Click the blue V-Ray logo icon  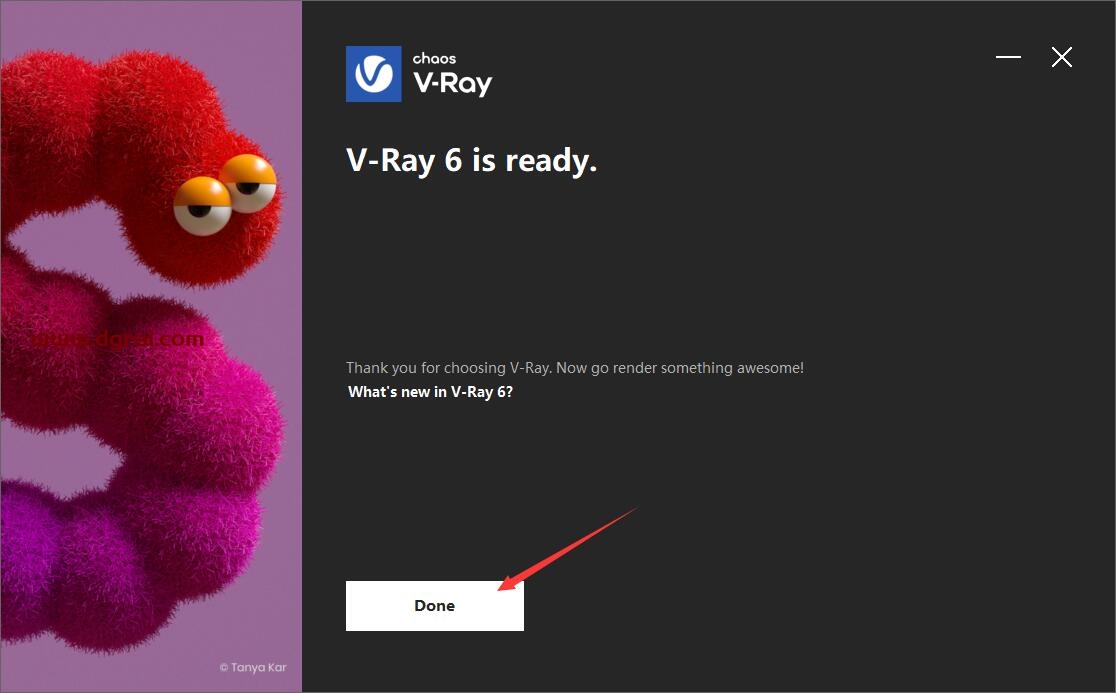coord(374,74)
